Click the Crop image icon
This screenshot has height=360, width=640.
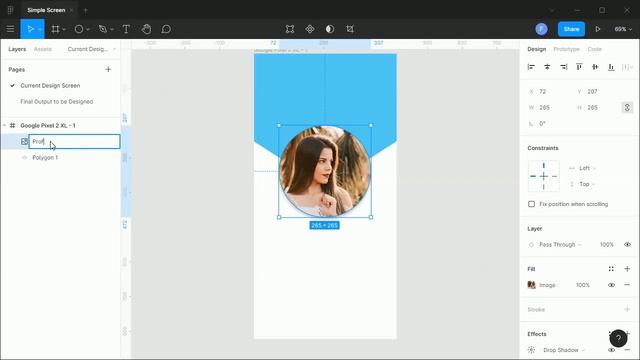tap(350, 29)
